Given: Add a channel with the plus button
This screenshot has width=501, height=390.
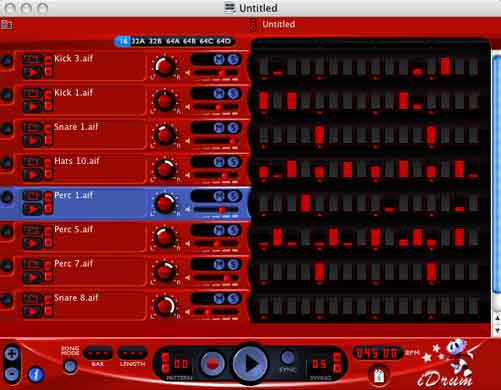Looking at the screenshot, I should tap(12, 354).
